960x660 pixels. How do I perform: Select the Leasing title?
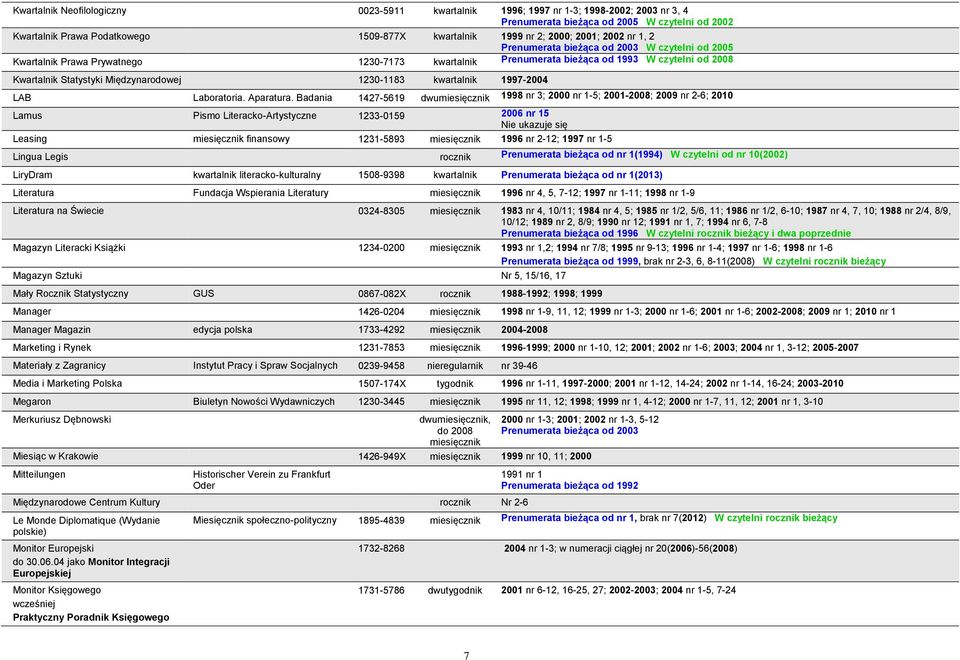coord(29,139)
